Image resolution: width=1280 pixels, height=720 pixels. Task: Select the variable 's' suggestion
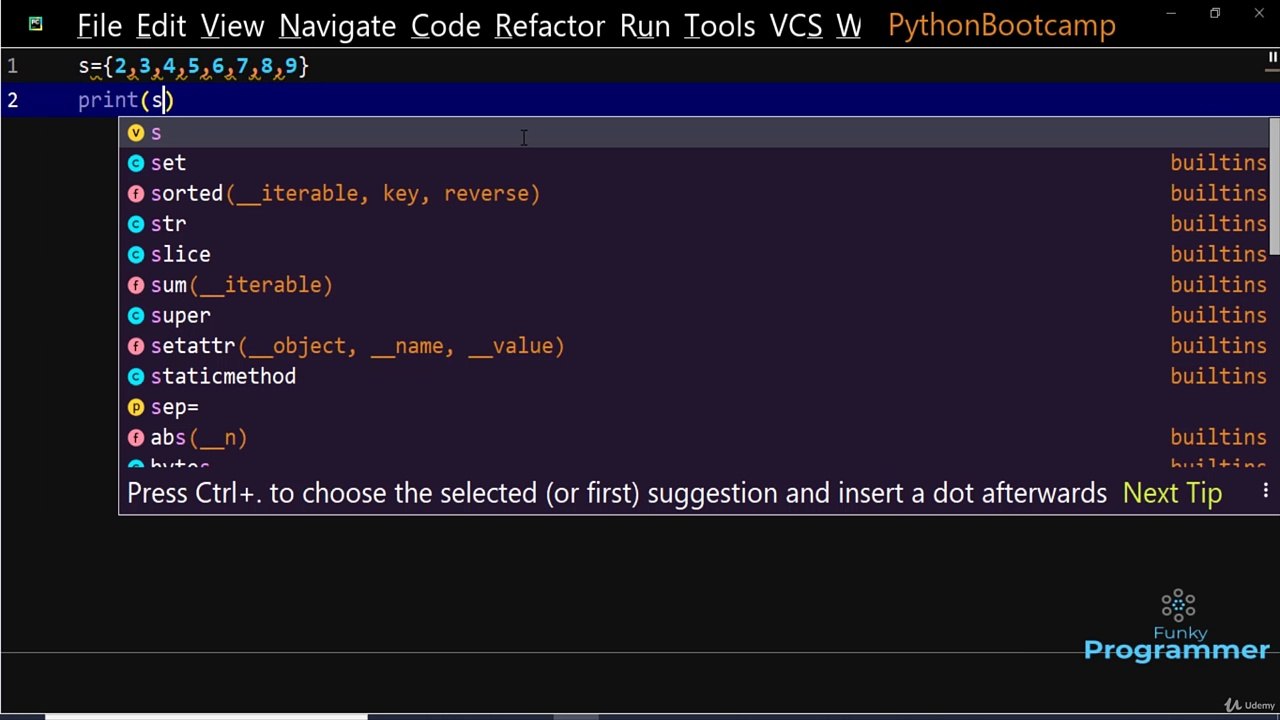(x=694, y=132)
